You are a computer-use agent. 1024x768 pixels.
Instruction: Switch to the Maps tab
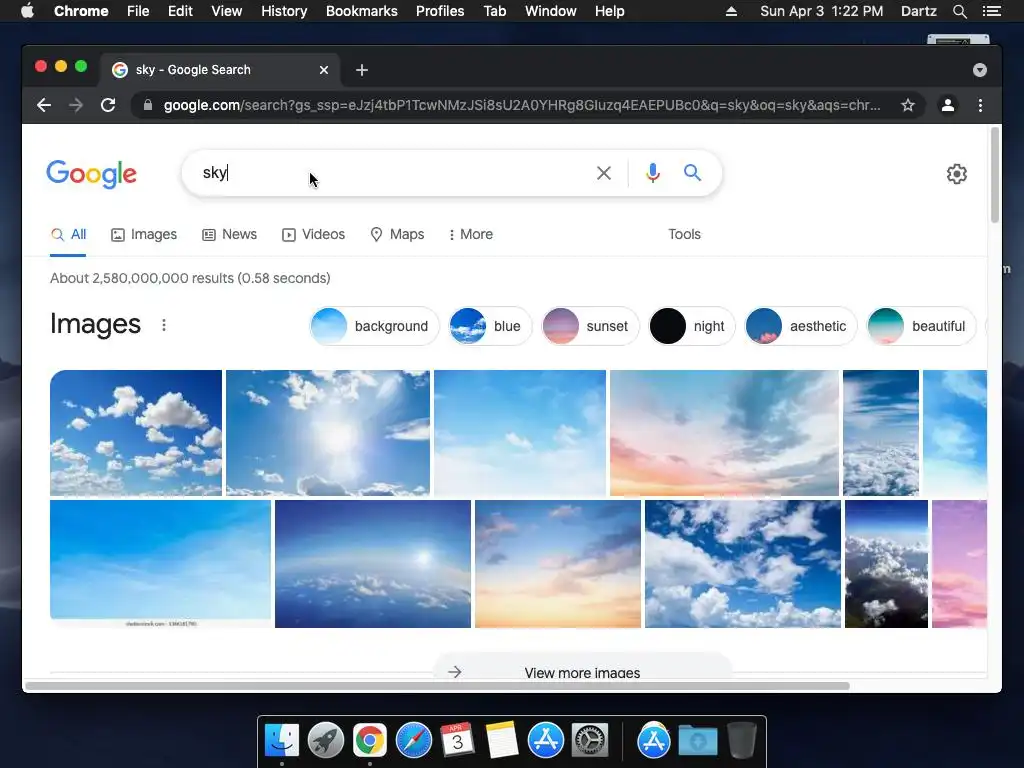pos(397,234)
